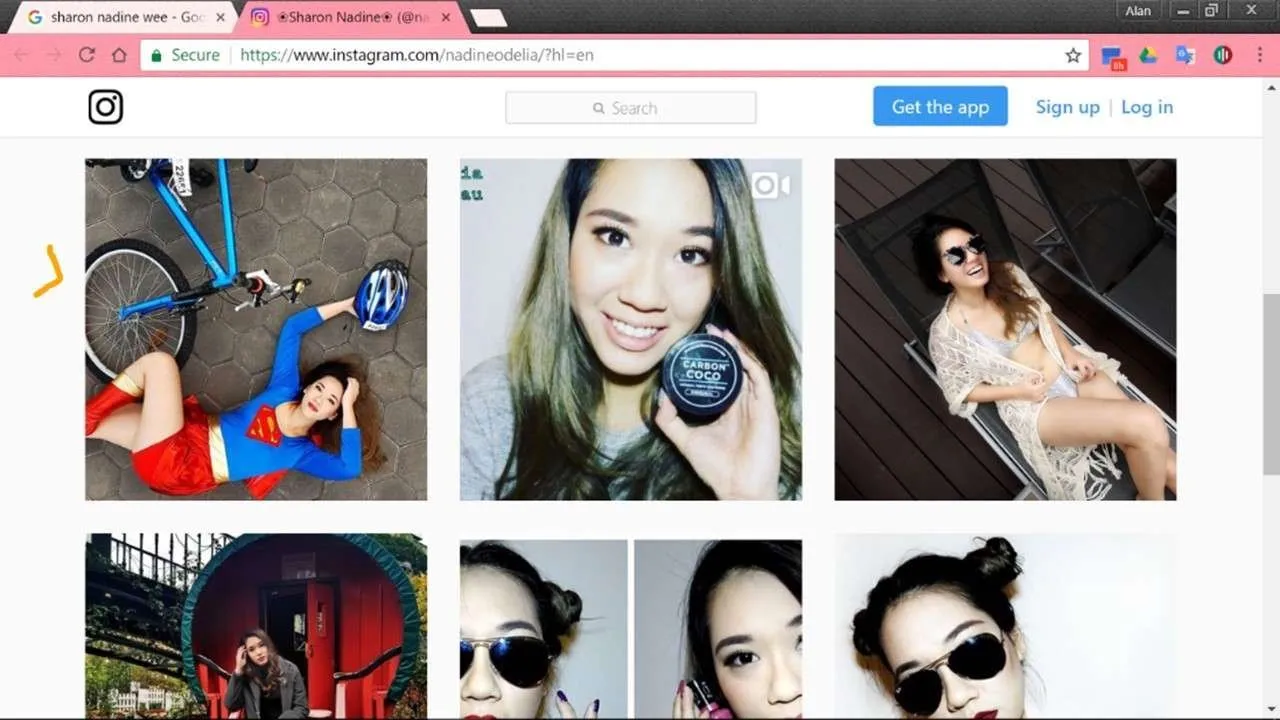This screenshot has height=720, width=1280.
Task: Click the Instagram camera logo
Action: 106,107
